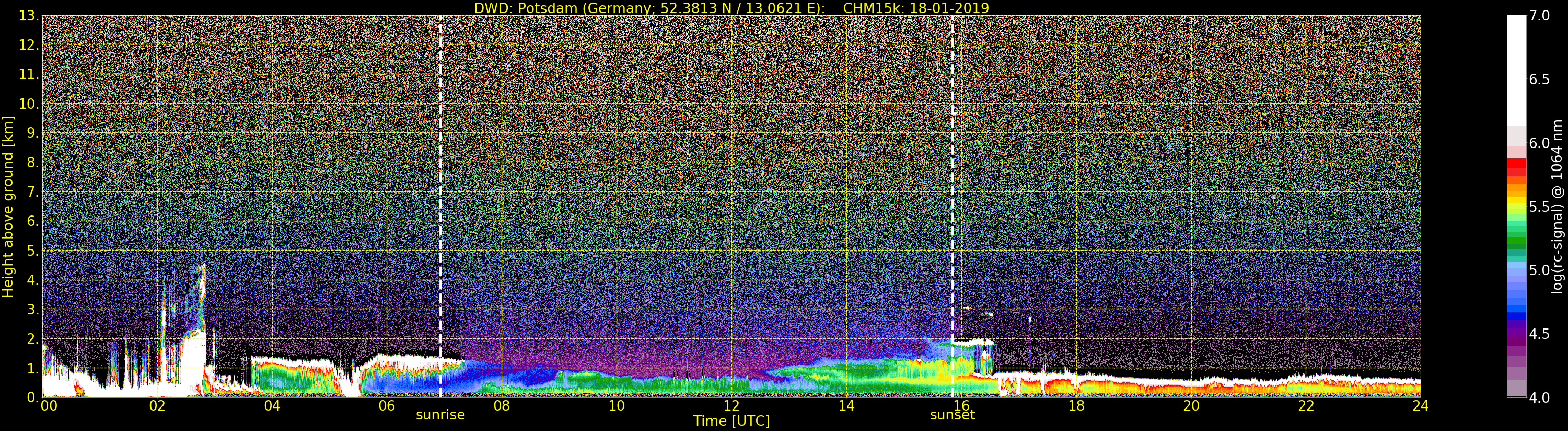Click the '4.5' colorbar tick label
This screenshot has width=1568, height=431.
click(1539, 334)
